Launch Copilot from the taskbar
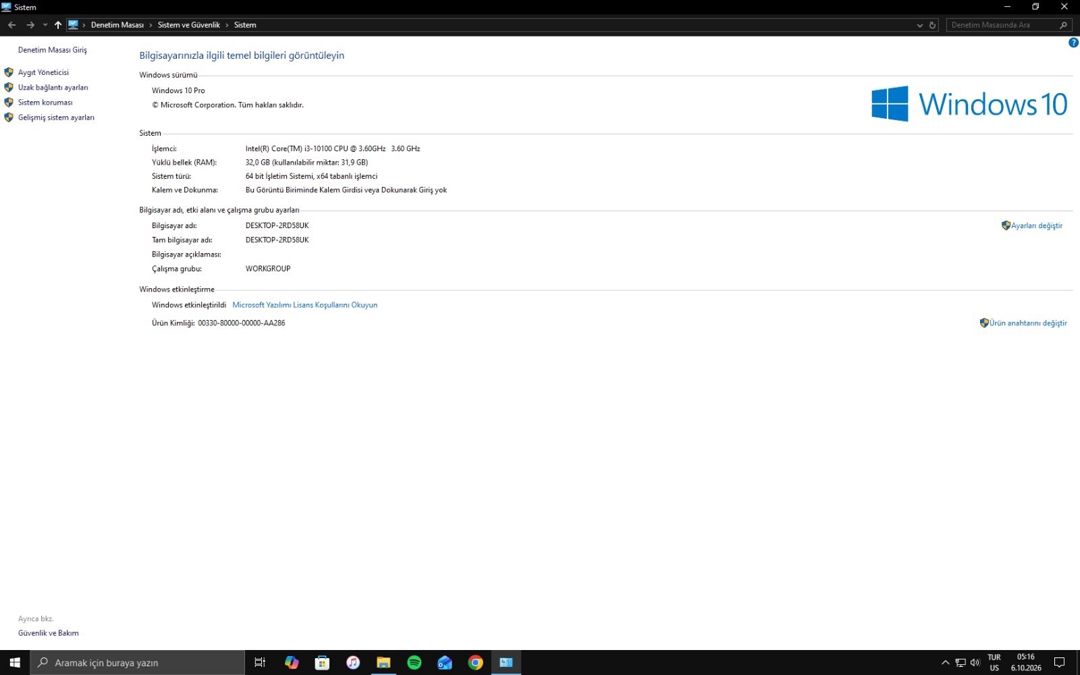Screen dimensions: 1080x675 click(291, 663)
